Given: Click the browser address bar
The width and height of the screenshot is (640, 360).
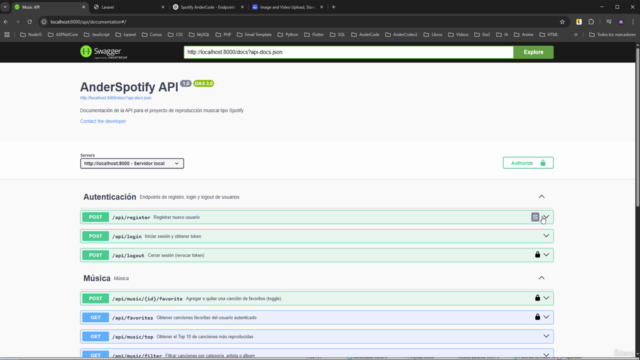Looking at the screenshot, I should [x=302, y=22].
